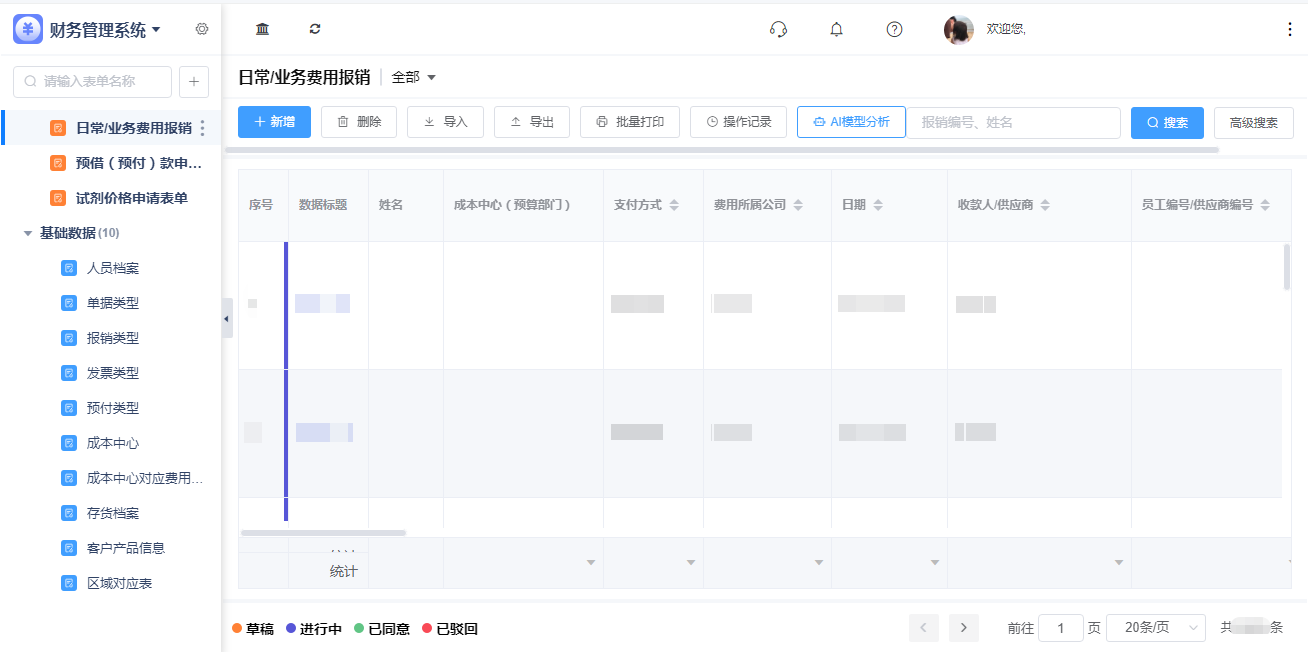
Task: Click the refresh icon in top bar
Action: (x=315, y=29)
